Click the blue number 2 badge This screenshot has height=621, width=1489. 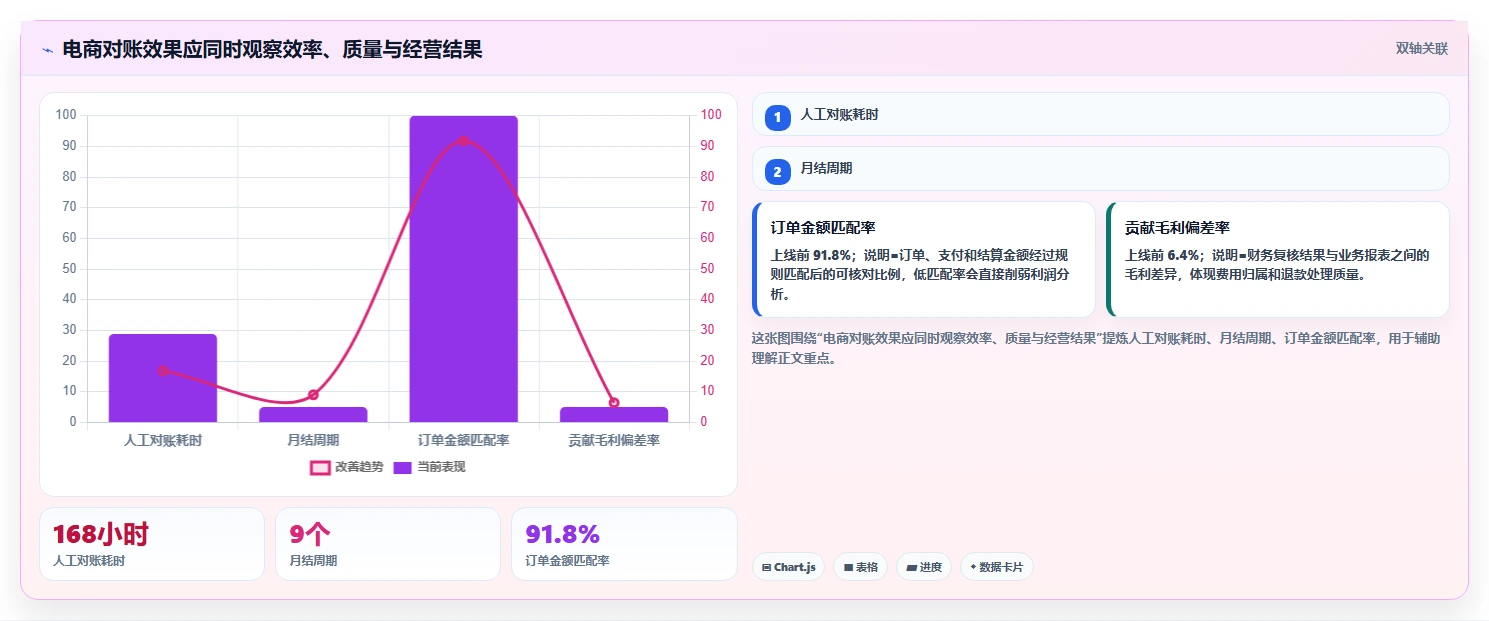coord(777,172)
